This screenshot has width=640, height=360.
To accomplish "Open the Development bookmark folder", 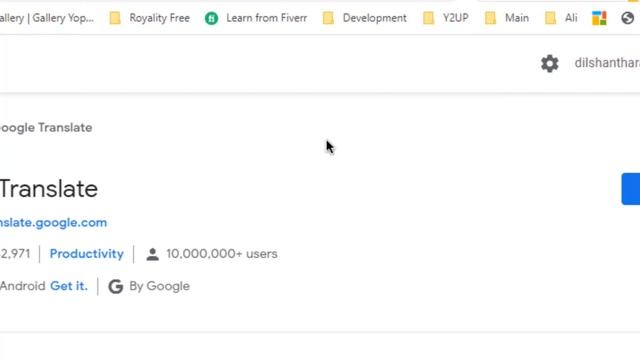I will (364, 18).
